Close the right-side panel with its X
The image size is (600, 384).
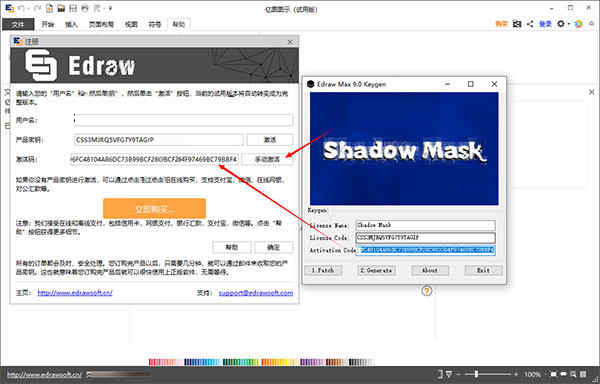click(x=592, y=92)
